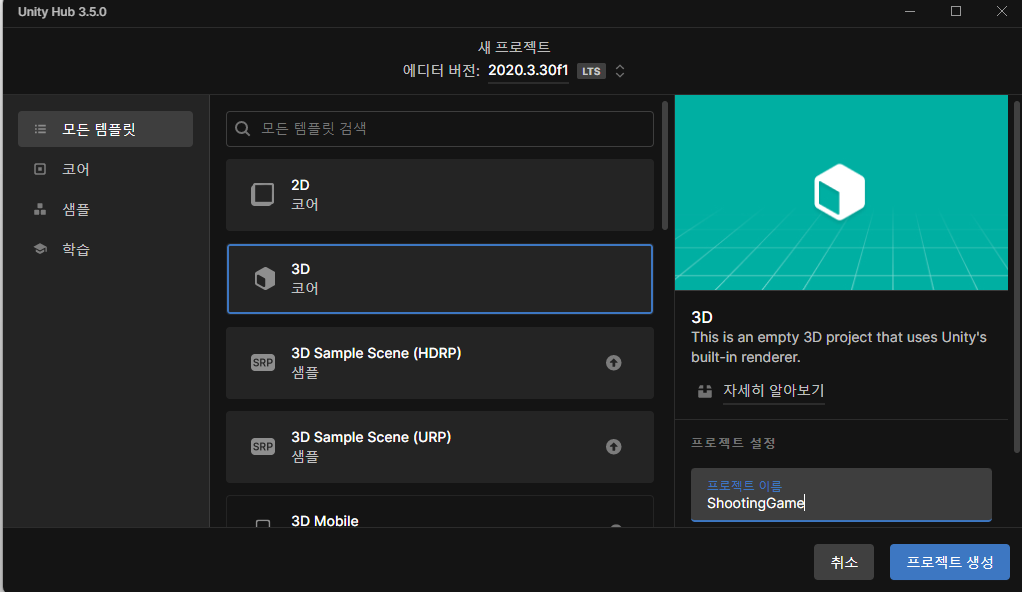This screenshot has width=1022, height=592.
Task: Download the URP sample template
Action: (613, 447)
